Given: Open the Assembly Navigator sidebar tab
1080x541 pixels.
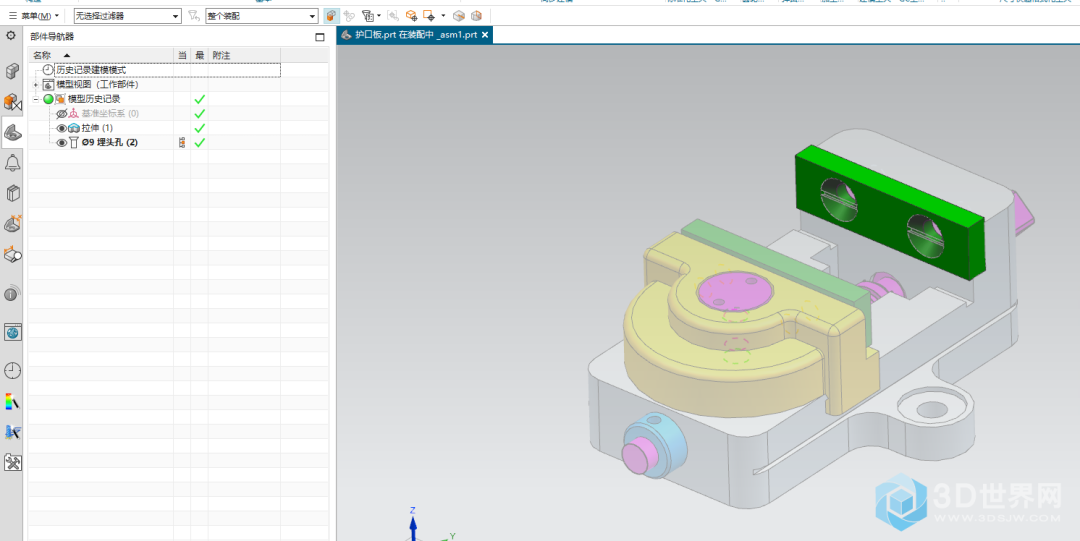Looking at the screenshot, I should [x=13, y=71].
